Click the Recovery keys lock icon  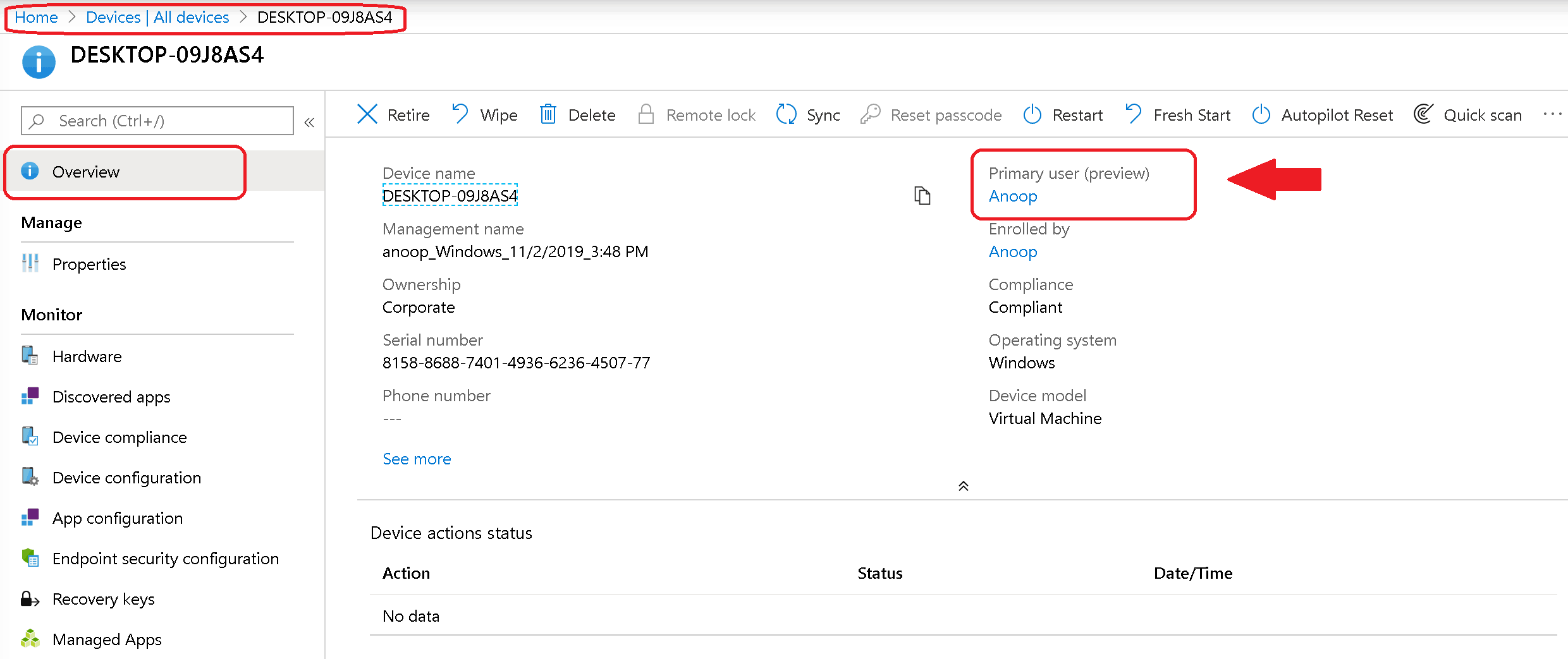[30, 598]
